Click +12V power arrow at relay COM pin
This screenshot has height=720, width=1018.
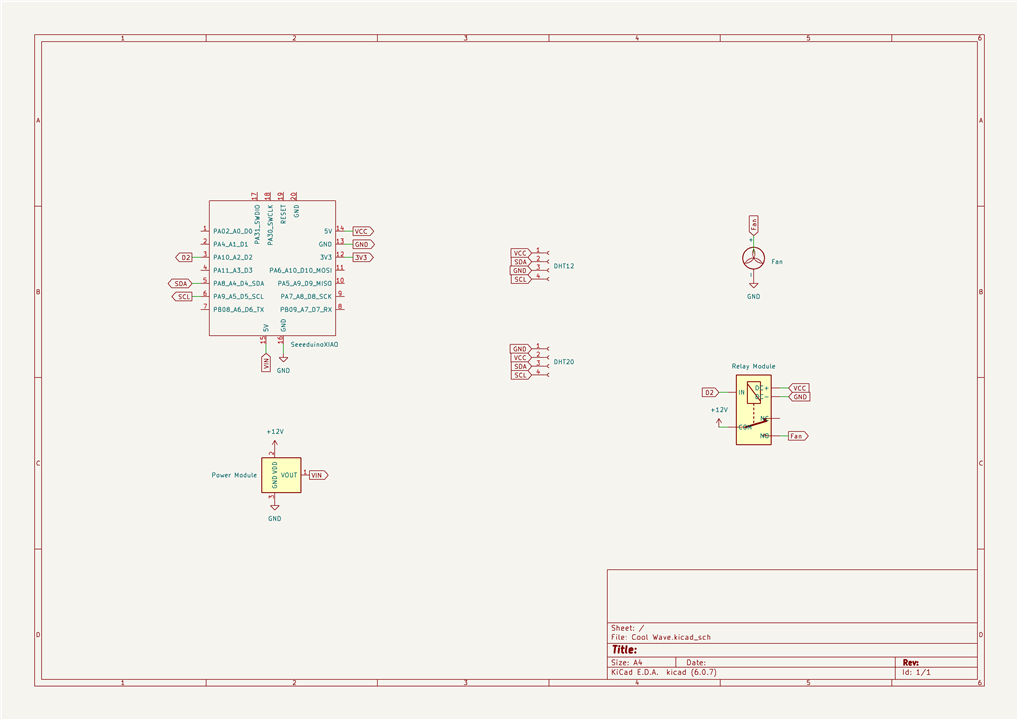pos(719,422)
